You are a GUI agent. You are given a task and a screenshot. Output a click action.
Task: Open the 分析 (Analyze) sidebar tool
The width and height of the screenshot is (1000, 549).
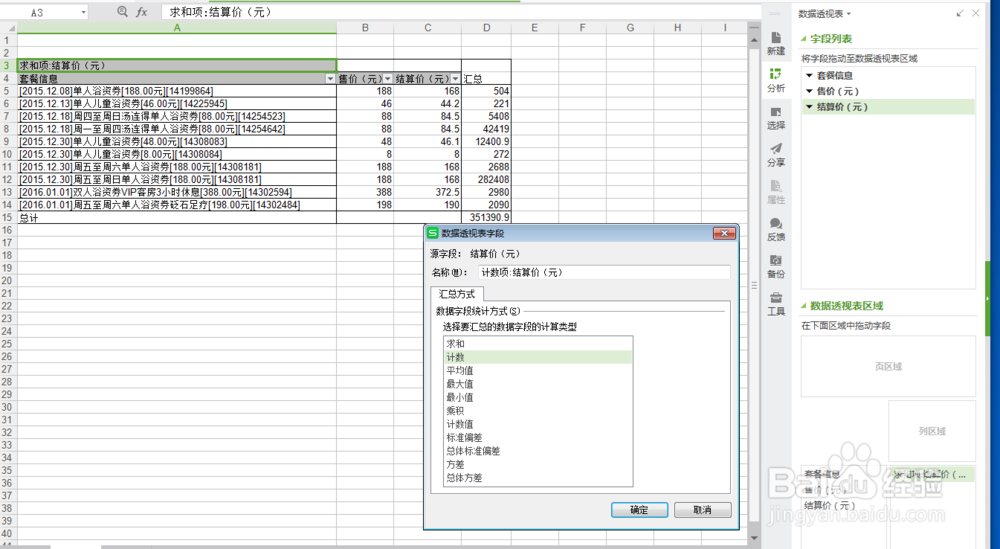point(776,80)
